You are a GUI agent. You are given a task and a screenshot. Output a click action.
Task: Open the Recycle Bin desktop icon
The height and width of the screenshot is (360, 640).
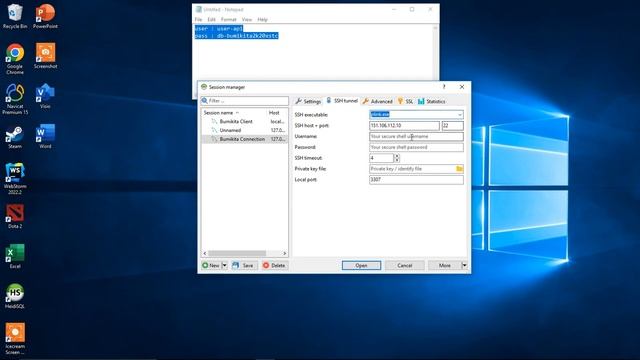coord(15,16)
